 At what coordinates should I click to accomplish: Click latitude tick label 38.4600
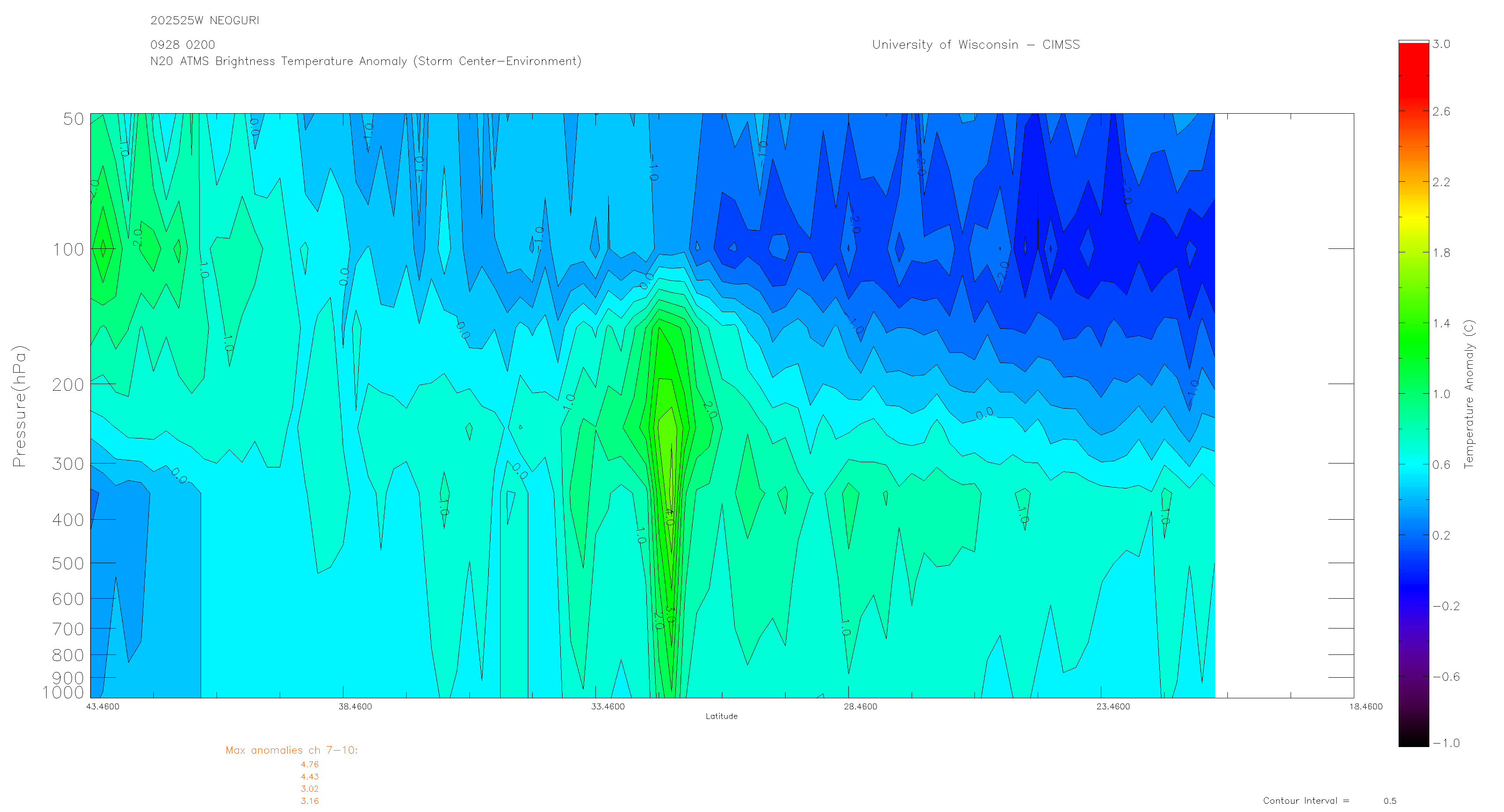tap(355, 706)
